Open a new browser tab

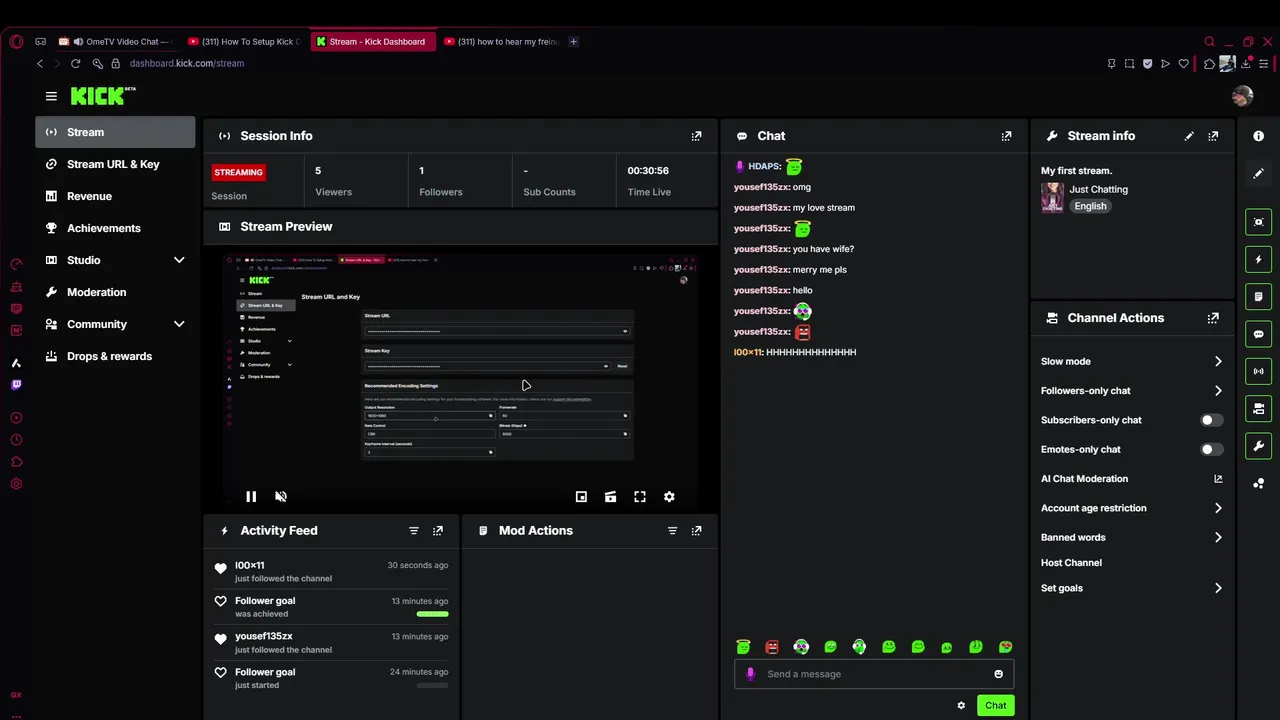(573, 42)
